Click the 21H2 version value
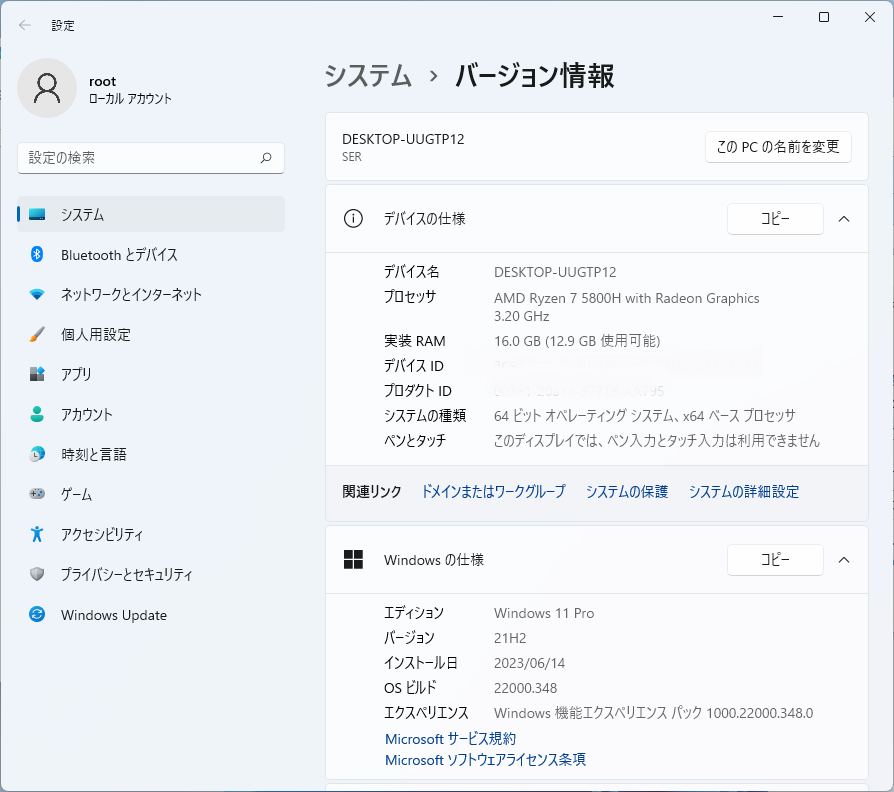Viewport: 894px width, 792px height. pos(510,638)
